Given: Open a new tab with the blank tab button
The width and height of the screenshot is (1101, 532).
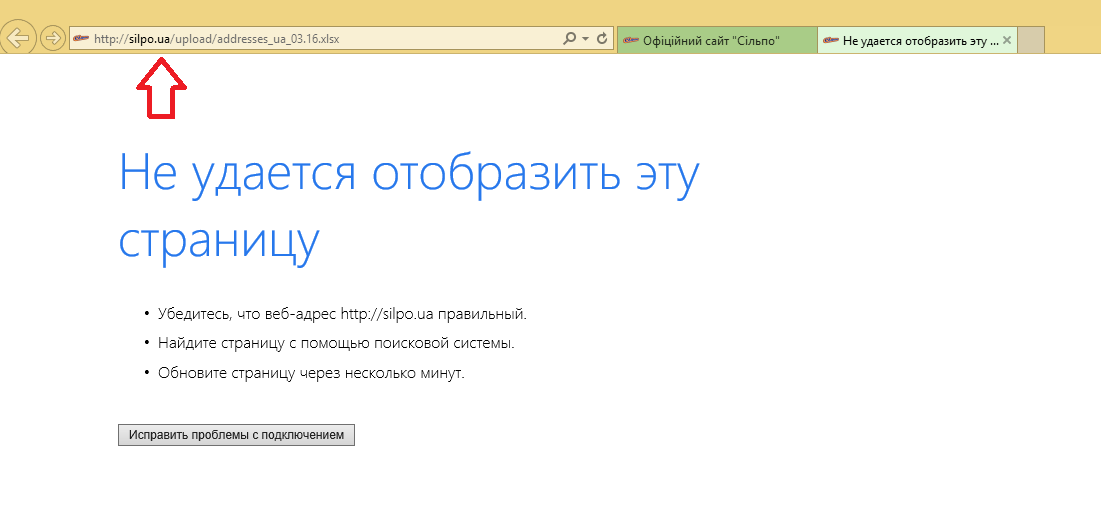Looking at the screenshot, I should (x=1031, y=40).
